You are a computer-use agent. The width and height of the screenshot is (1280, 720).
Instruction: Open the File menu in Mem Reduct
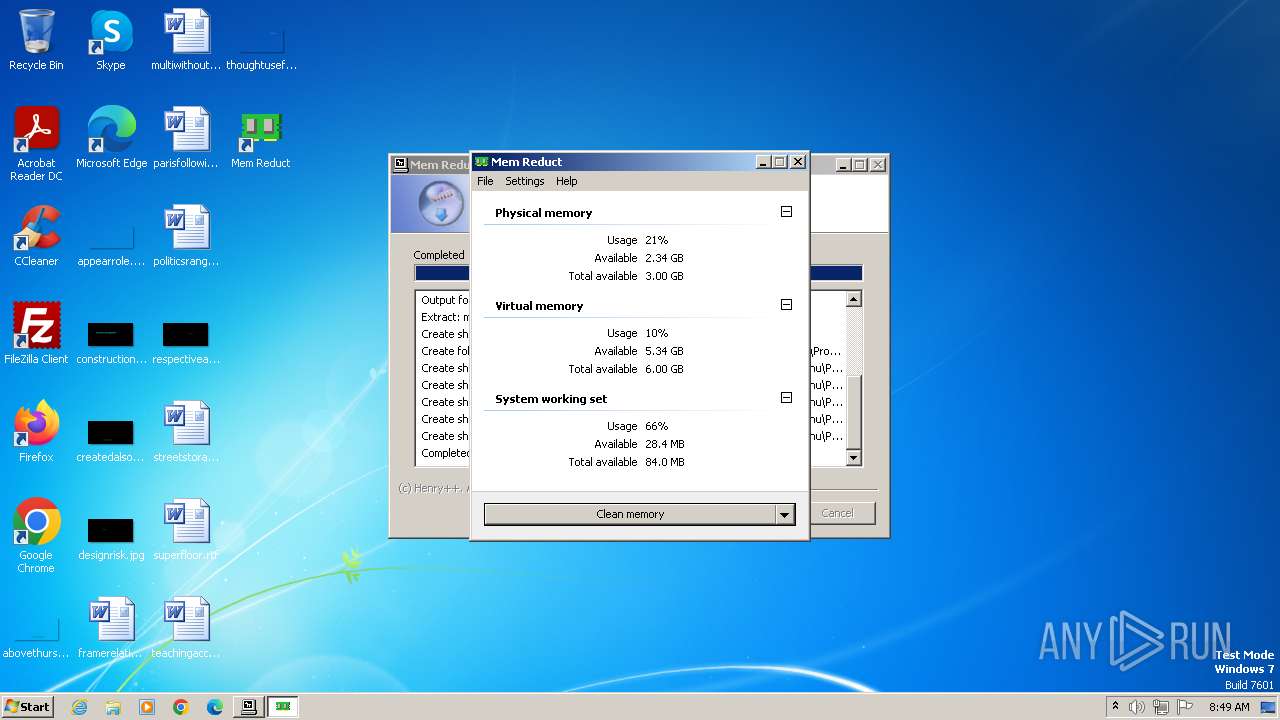pos(485,181)
